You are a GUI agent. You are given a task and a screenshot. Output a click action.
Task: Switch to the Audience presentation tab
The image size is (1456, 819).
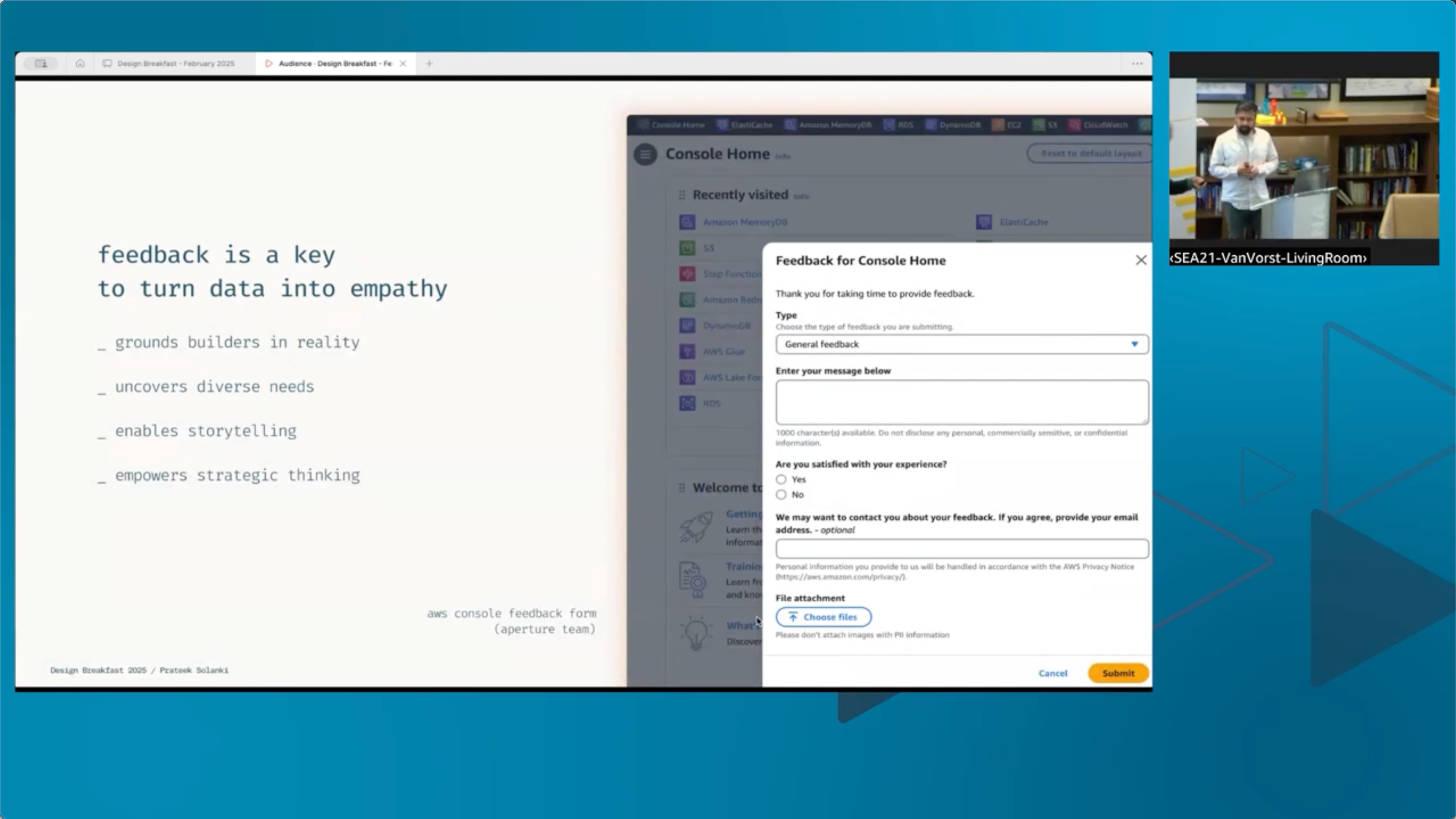(x=330, y=63)
